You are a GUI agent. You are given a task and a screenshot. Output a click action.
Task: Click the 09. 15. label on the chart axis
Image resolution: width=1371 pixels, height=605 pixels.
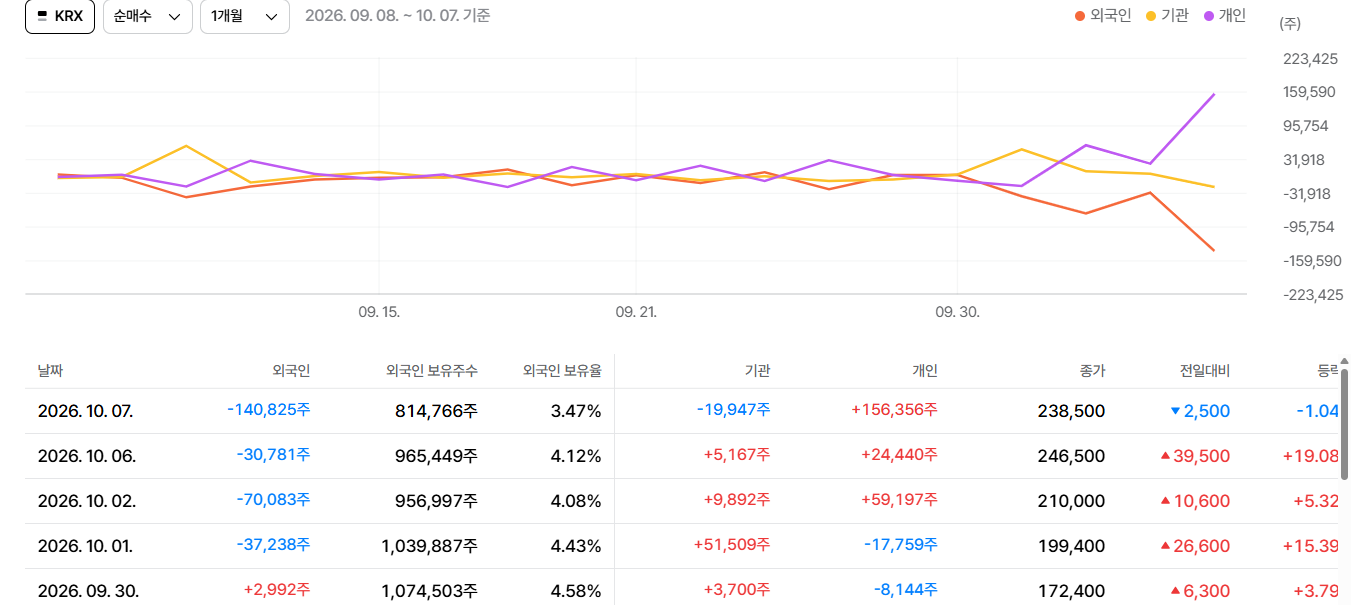coord(379,312)
